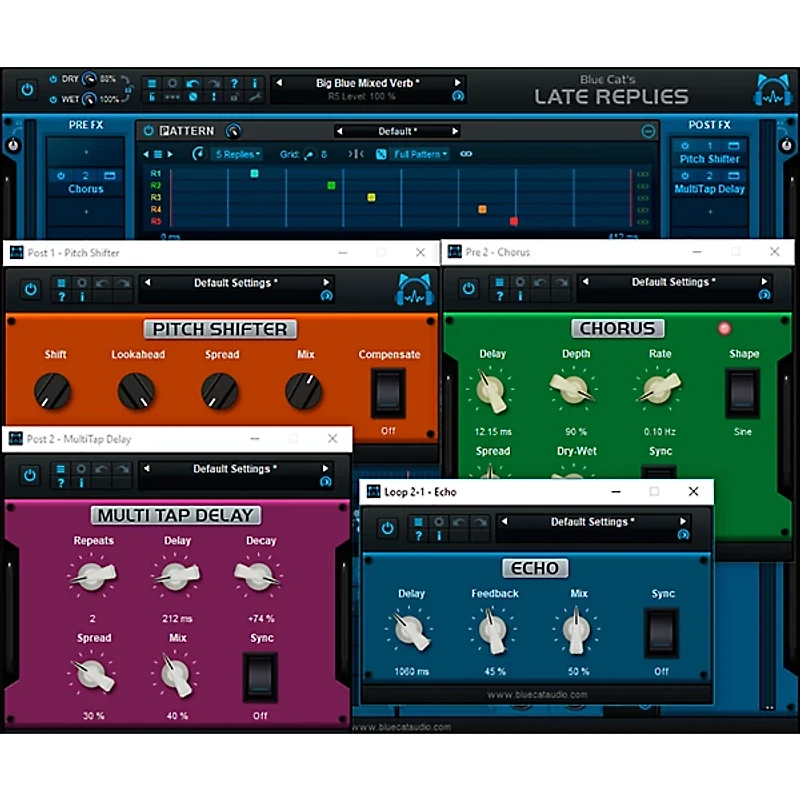This screenshot has height=800, width=800.
Task: Click the R1 cyan reply marker in pattern grid
Action: [x=254, y=173]
